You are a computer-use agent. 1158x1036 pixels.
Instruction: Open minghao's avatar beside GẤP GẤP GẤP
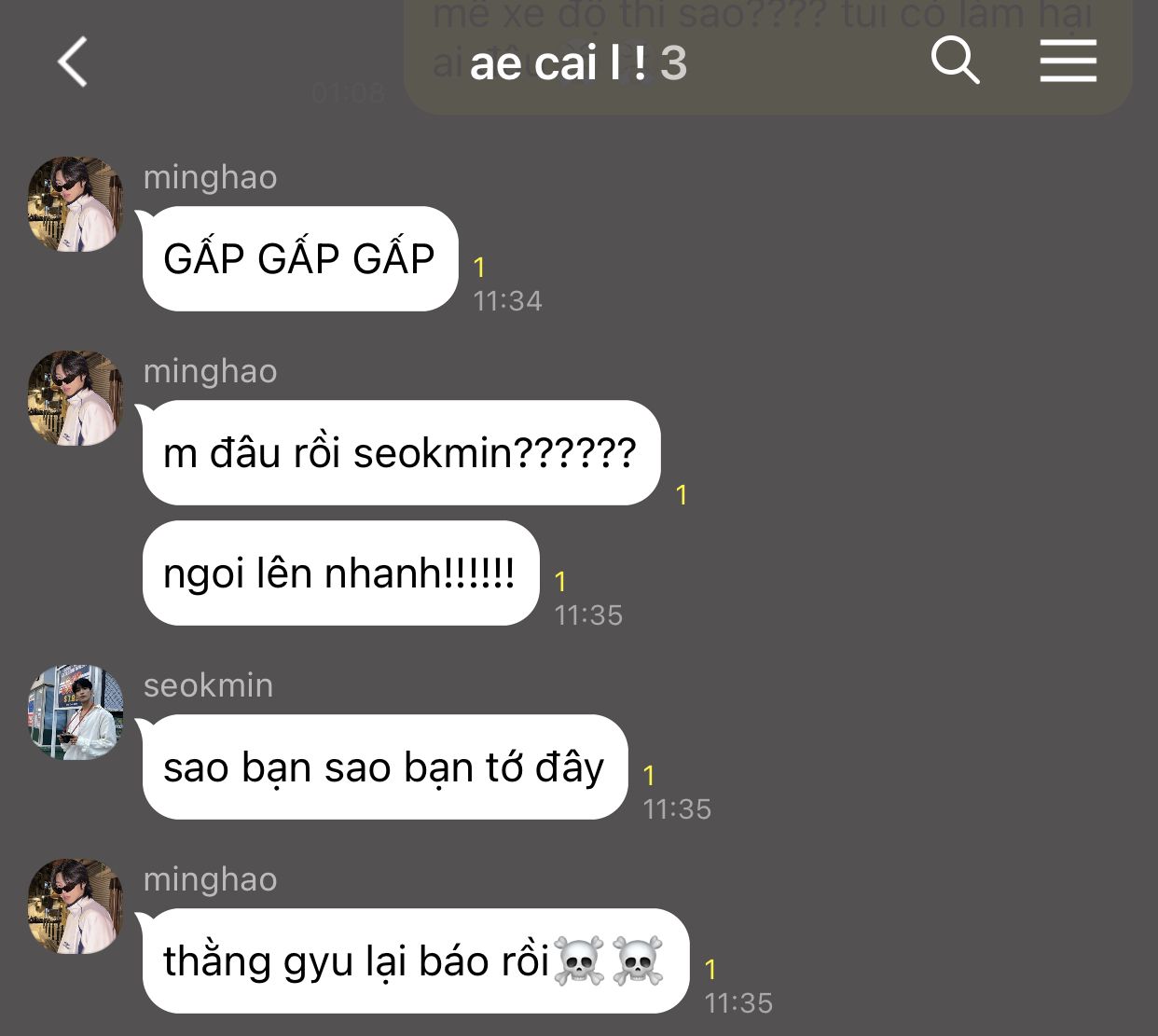point(76,204)
